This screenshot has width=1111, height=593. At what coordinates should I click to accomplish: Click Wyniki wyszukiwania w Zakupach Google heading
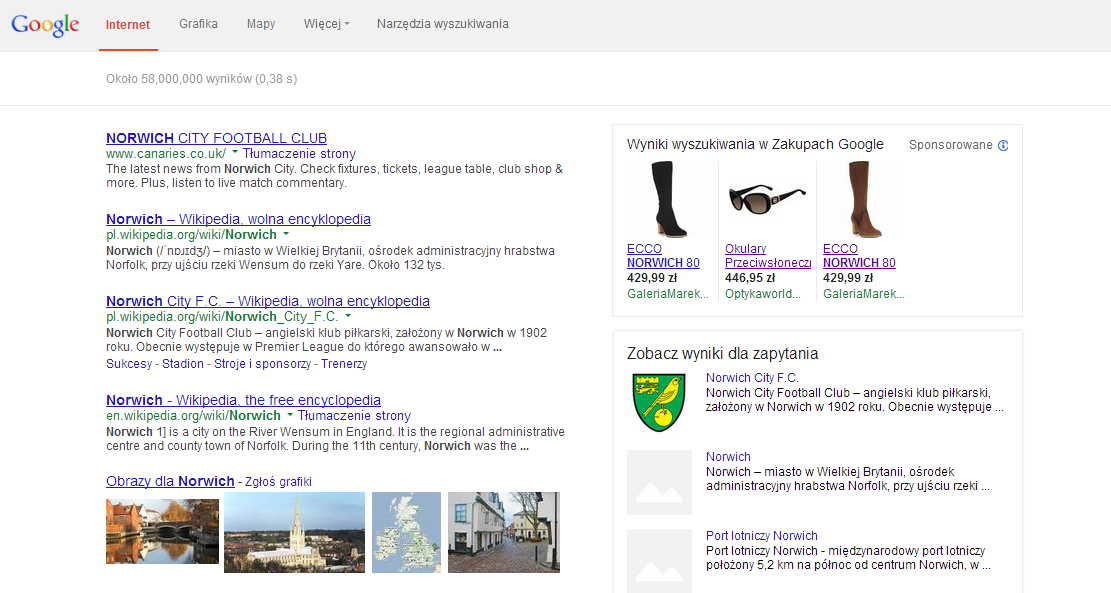(755, 145)
